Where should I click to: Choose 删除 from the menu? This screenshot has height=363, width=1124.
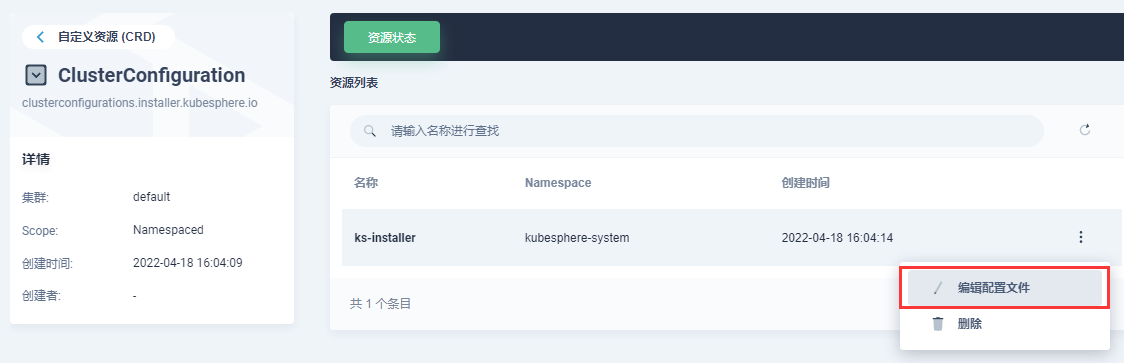coord(1004,324)
